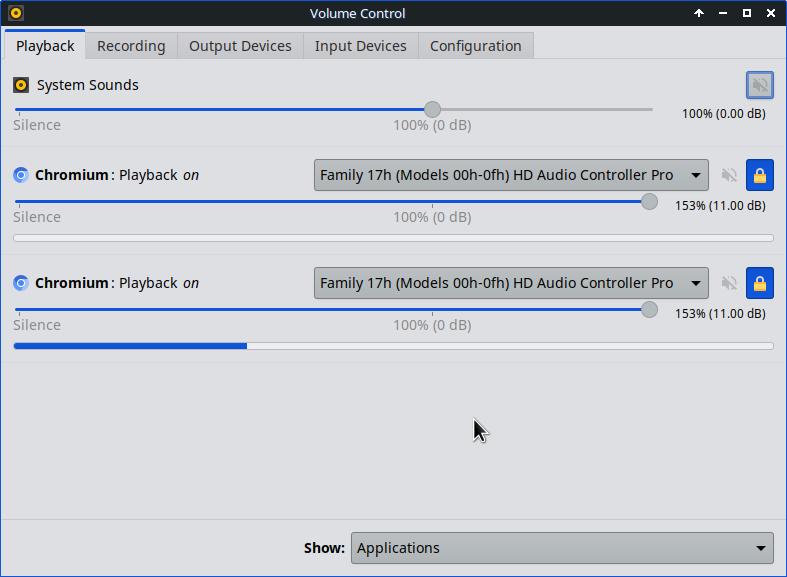Toggle channel lock on second Chromium stream
This screenshot has height=577, width=787.
click(x=759, y=283)
